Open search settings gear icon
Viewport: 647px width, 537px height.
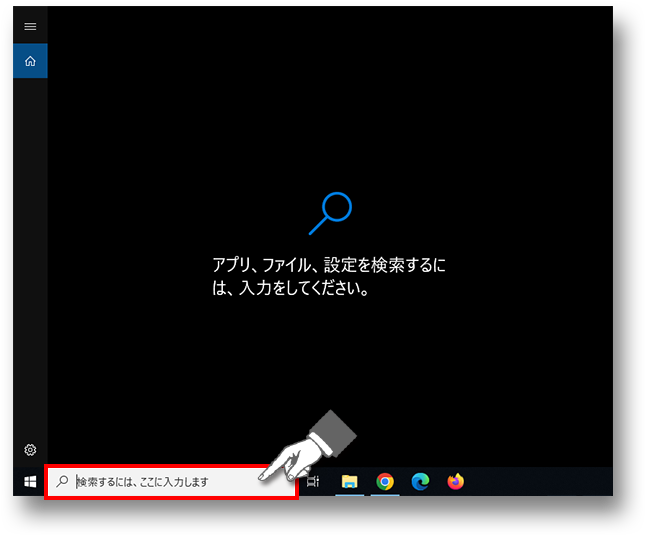point(30,449)
